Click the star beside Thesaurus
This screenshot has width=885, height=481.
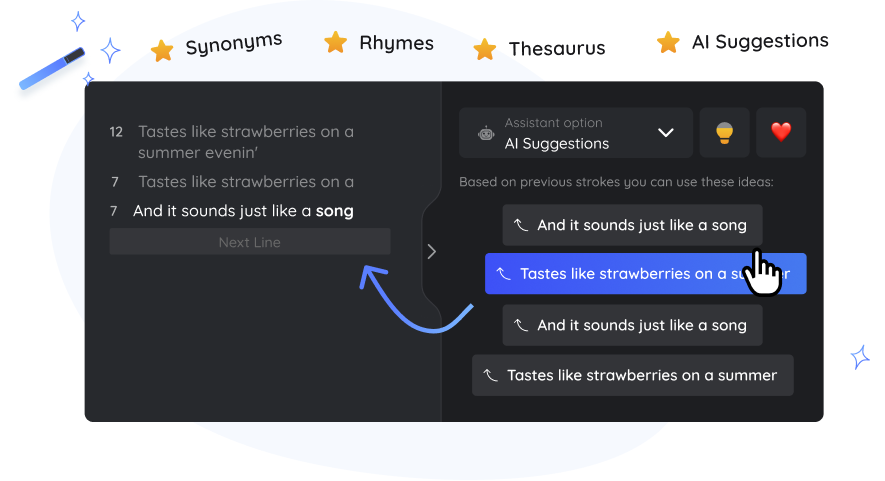[484, 49]
